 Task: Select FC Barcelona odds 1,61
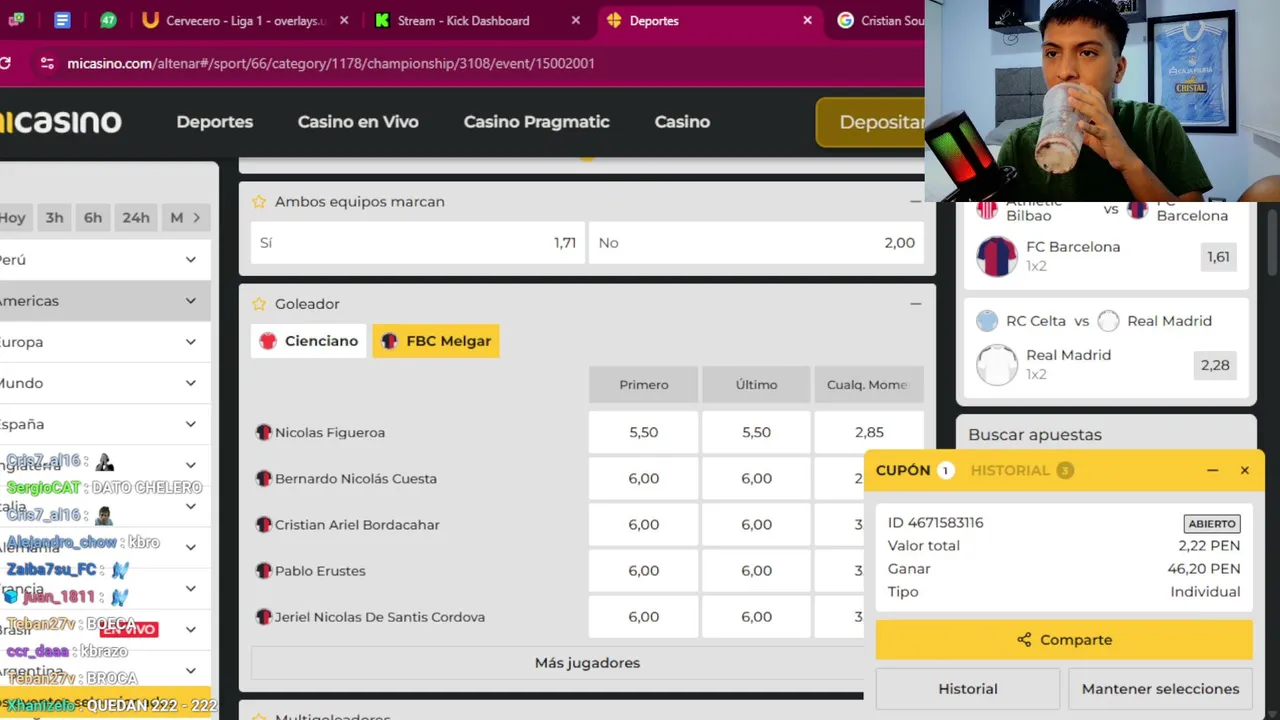pos(1218,257)
